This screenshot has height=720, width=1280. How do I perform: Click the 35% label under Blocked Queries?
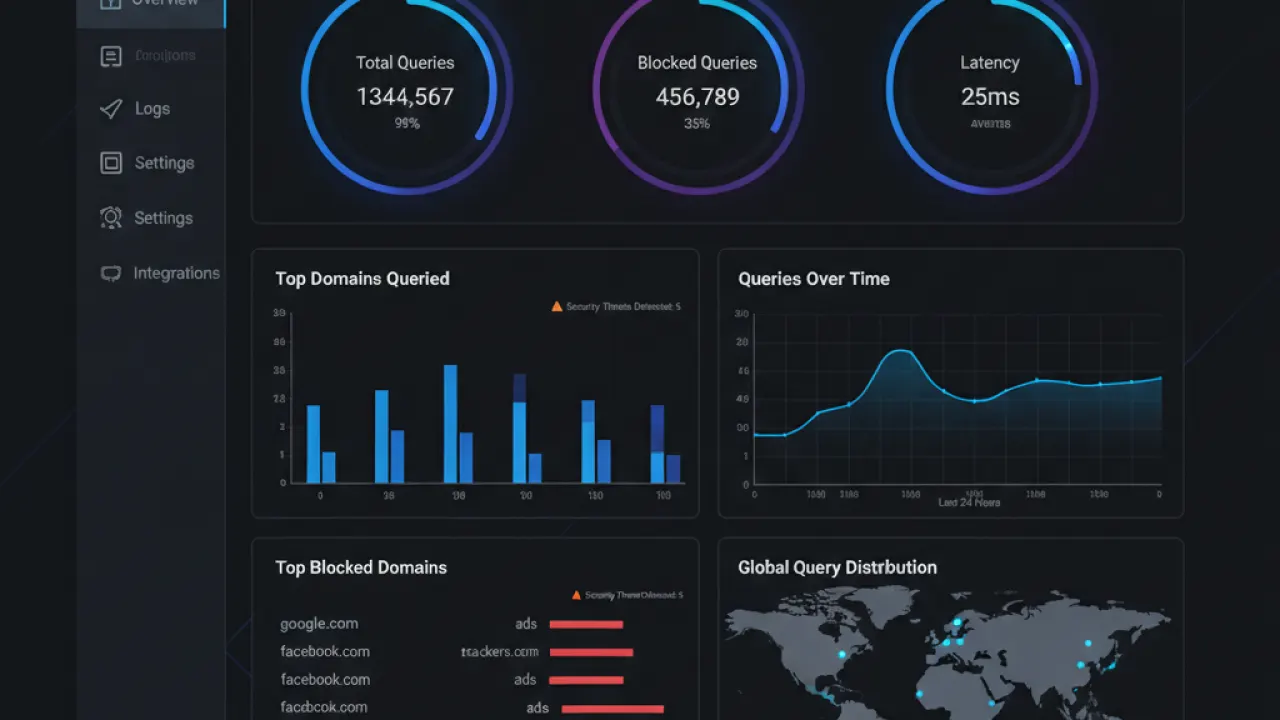pos(697,124)
